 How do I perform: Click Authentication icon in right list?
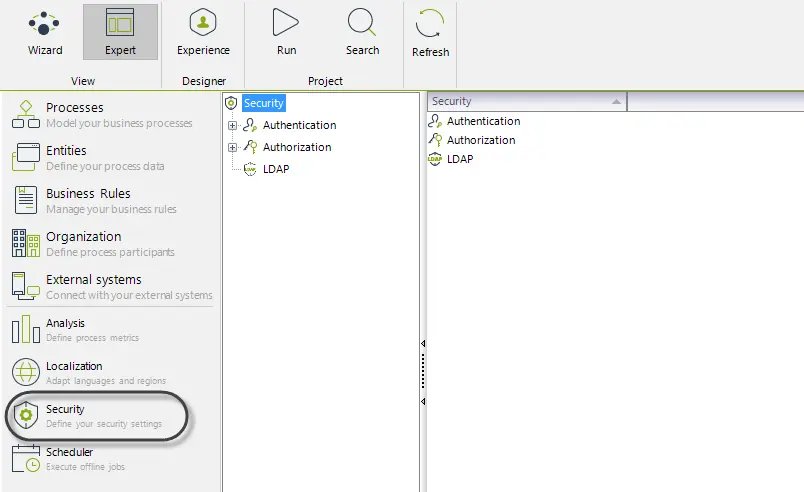tap(435, 121)
